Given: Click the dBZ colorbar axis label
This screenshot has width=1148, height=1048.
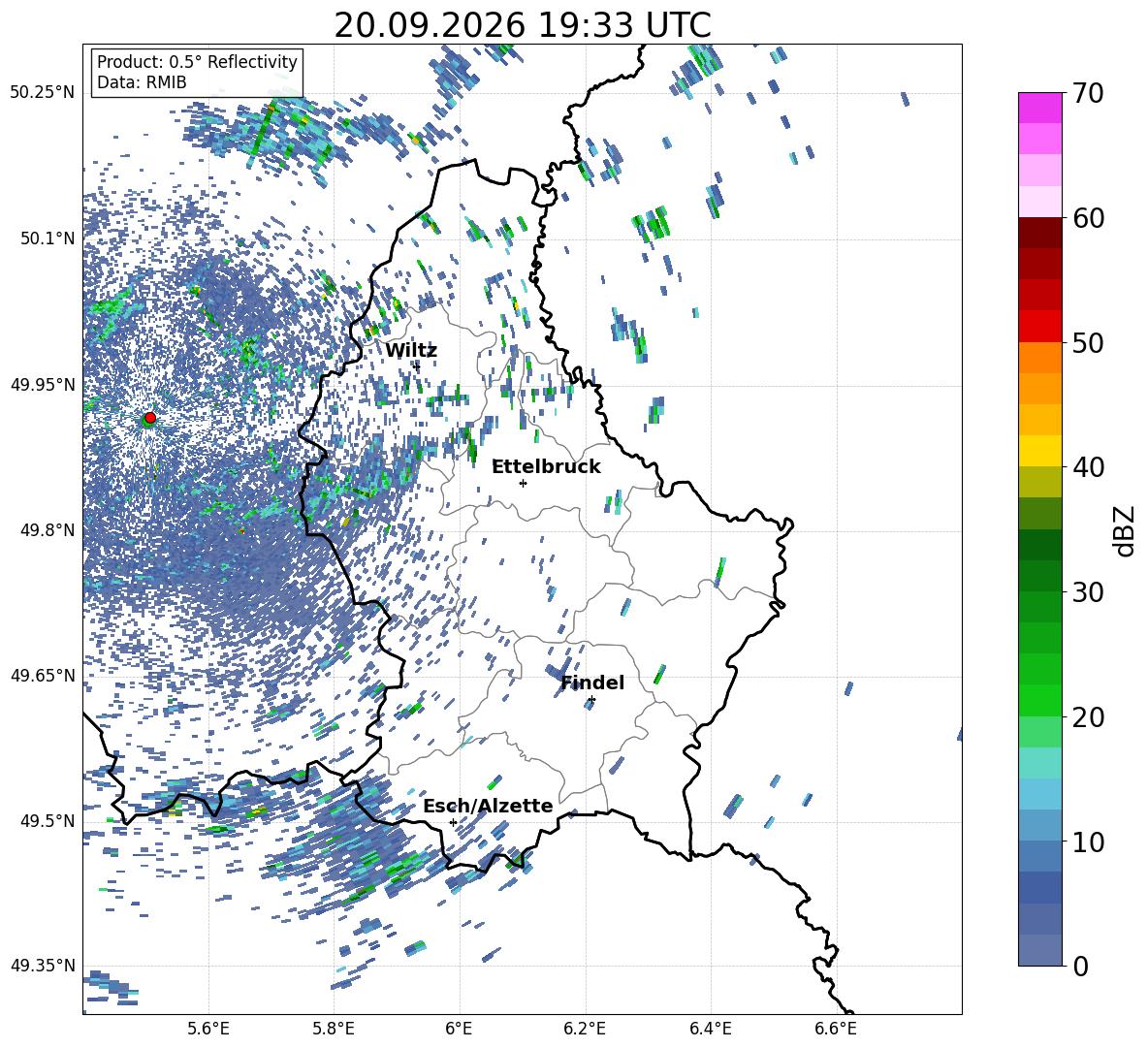Looking at the screenshot, I should [1125, 530].
